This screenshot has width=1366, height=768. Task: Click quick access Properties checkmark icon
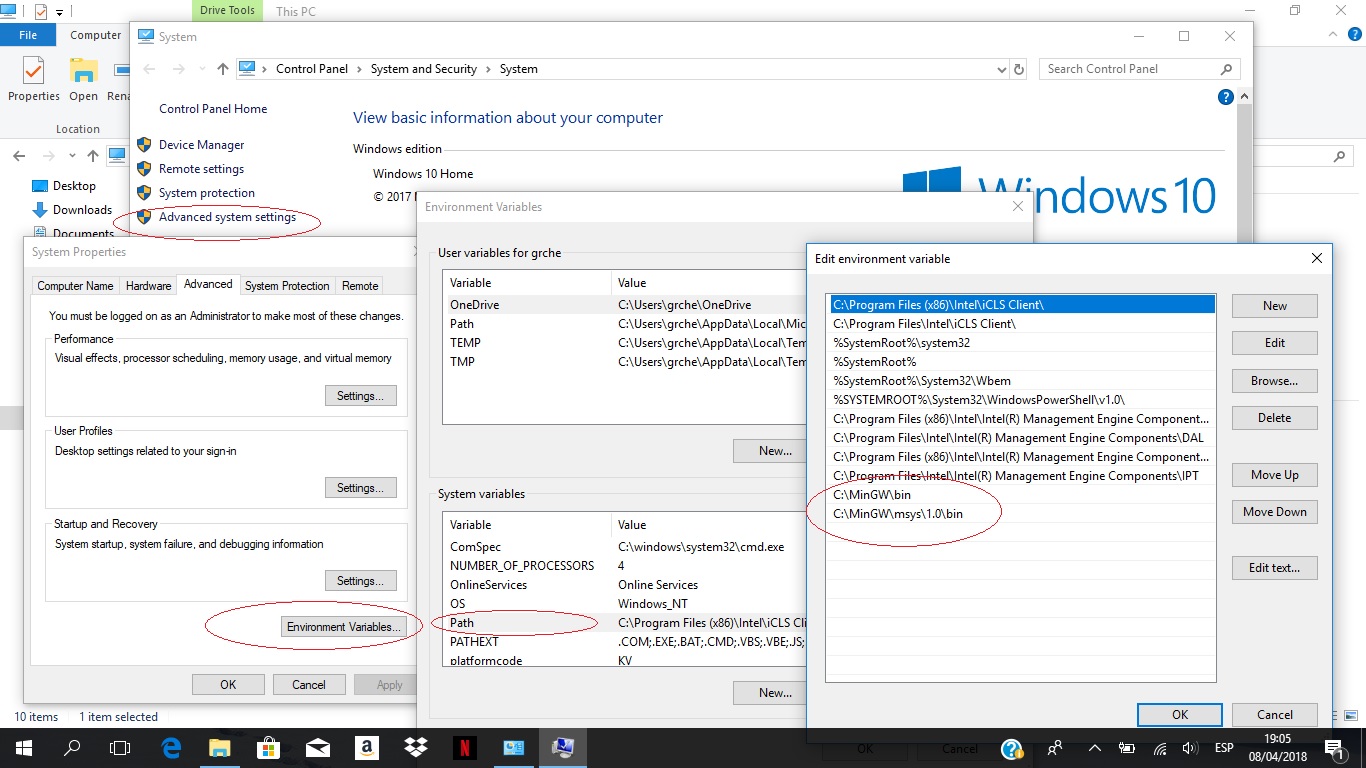coord(40,12)
